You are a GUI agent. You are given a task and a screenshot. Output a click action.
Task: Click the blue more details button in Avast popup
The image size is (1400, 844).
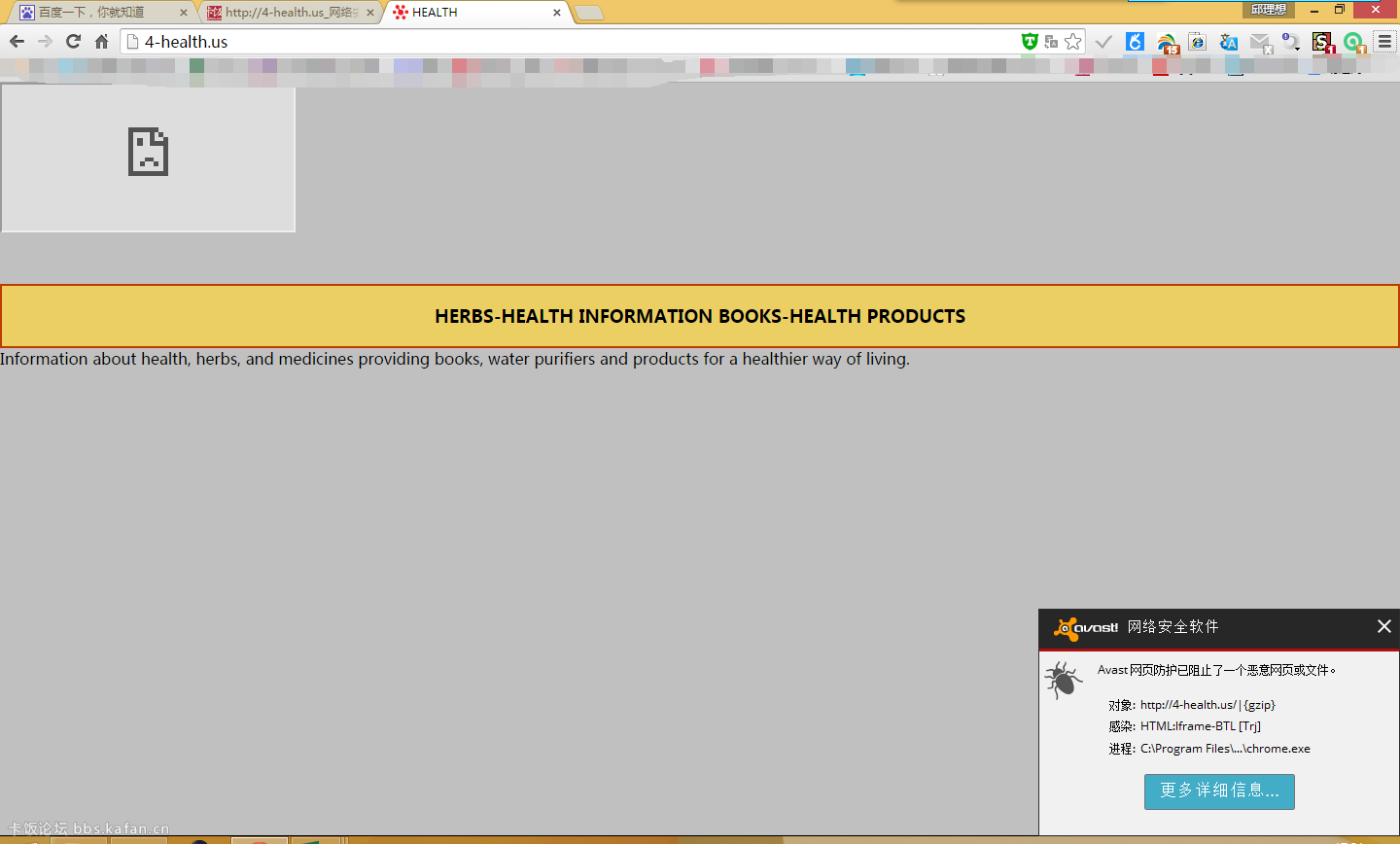1219,791
